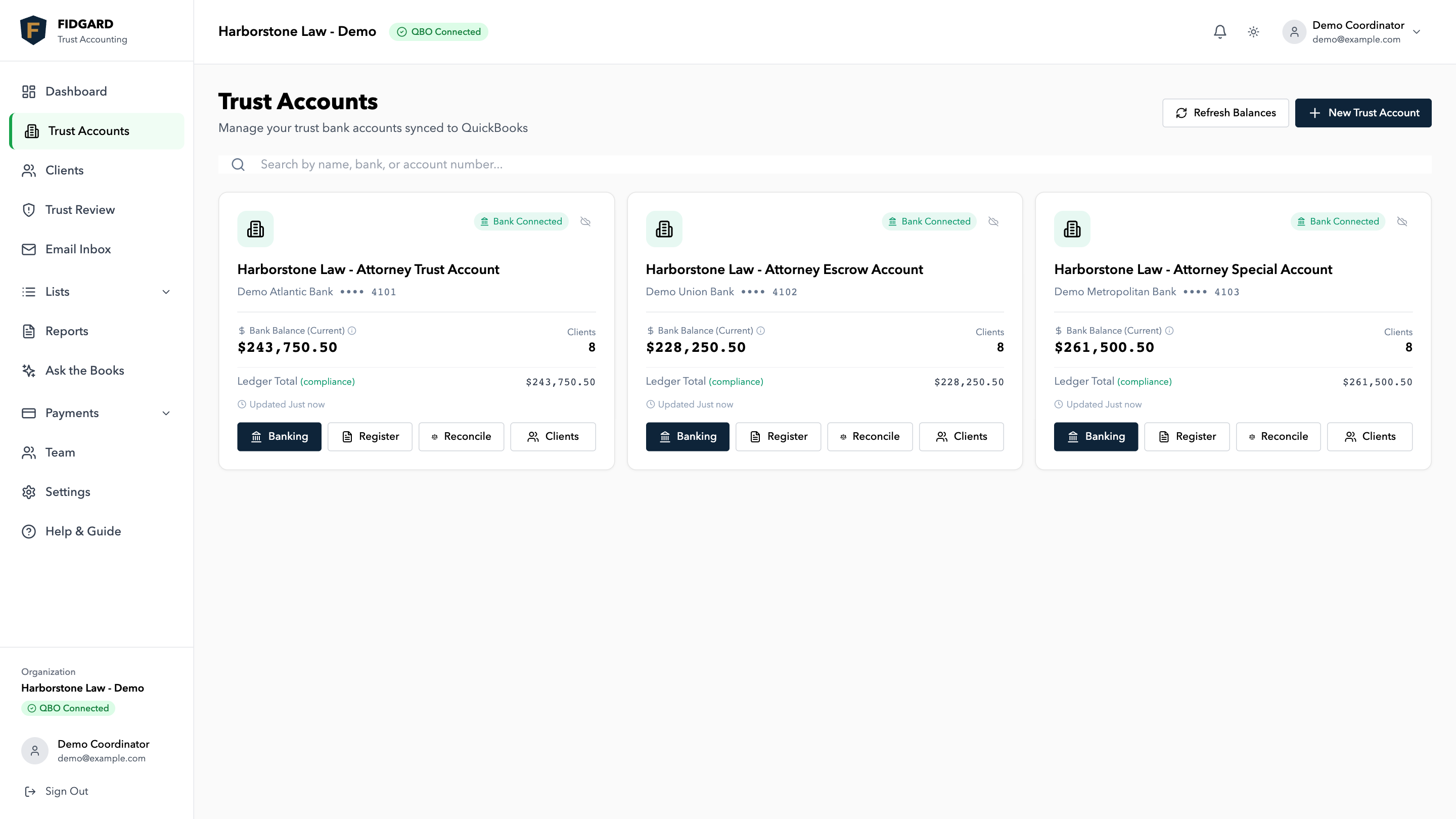Click the New Trust Account button

click(x=1363, y=113)
